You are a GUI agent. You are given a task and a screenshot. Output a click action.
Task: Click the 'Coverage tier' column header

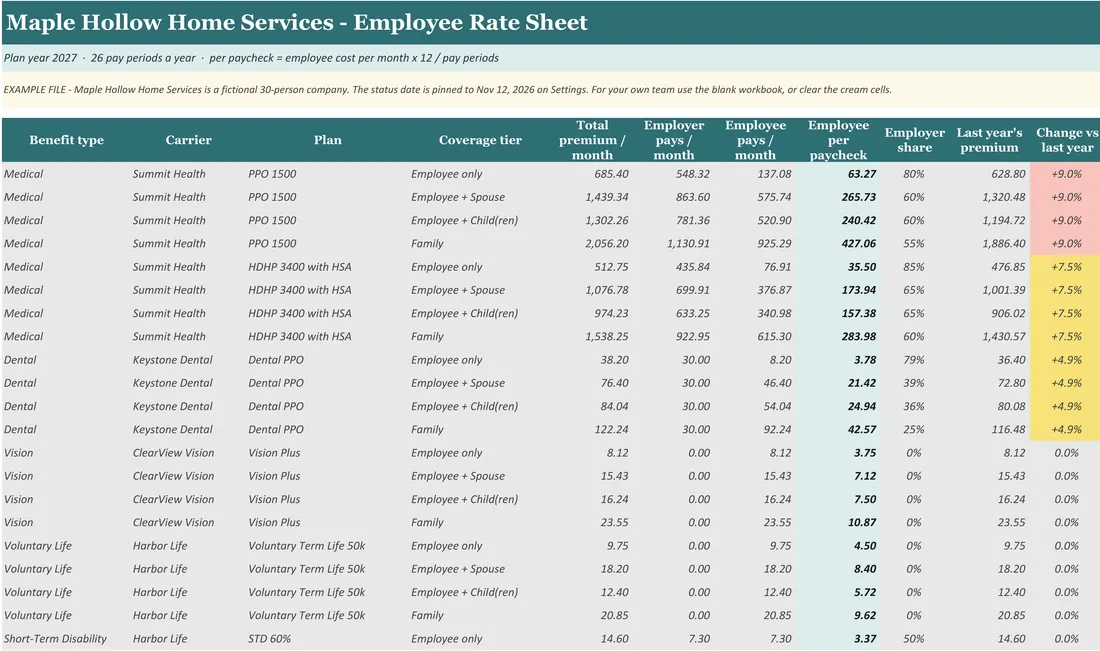point(480,140)
